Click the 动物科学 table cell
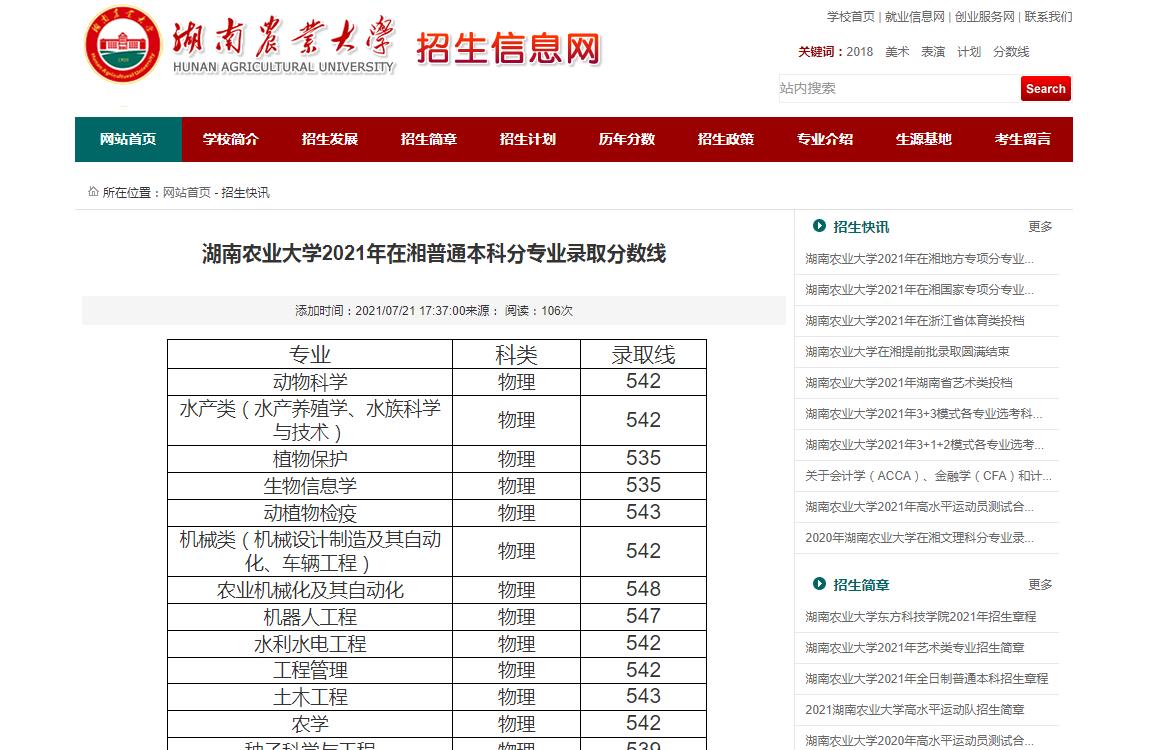1150x750 pixels. (310, 382)
